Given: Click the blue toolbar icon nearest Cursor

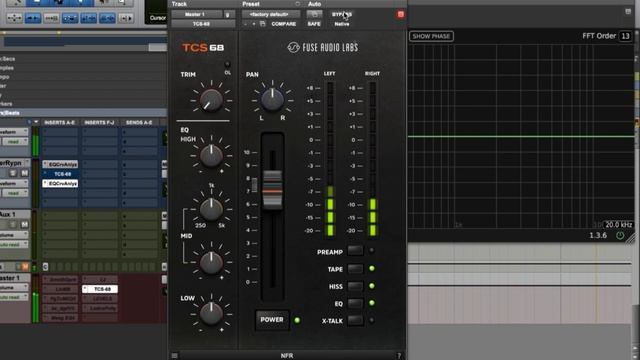Looking at the screenshot, I should 107,18.
